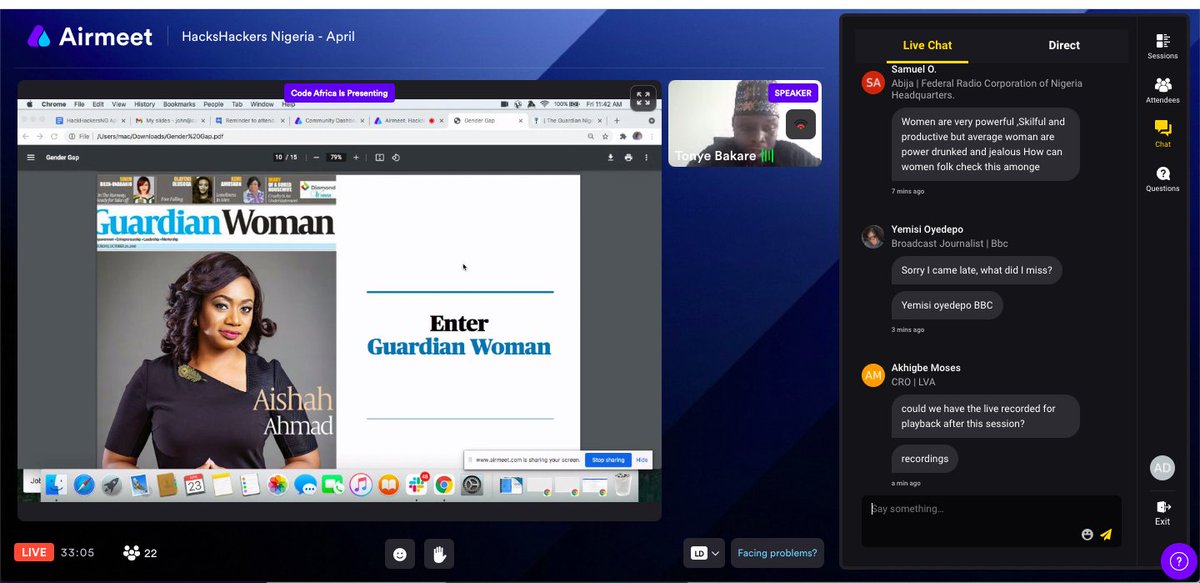This screenshot has height=583, width=1200.
Task: Click the Code Africa Is Presenting banner
Action: pyautogui.click(x=339, y=93)
